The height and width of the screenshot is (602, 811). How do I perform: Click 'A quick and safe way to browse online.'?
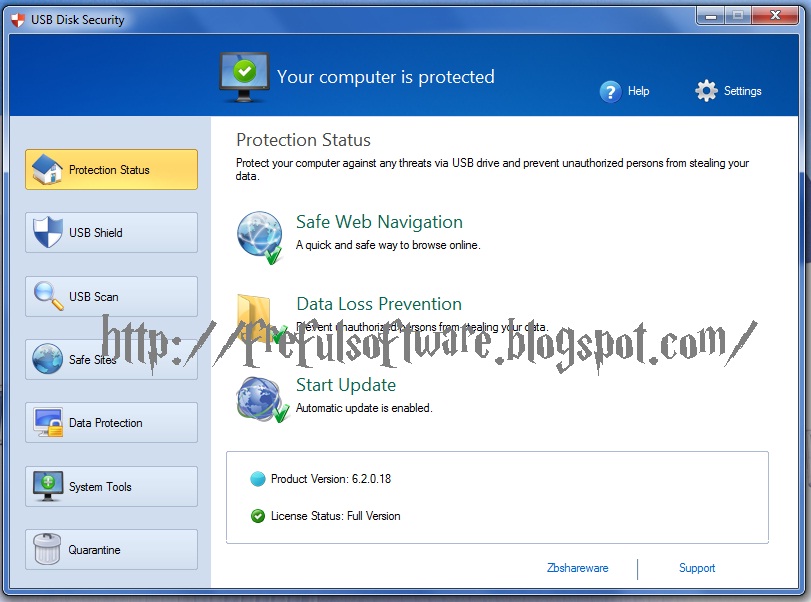(x=388, y=245)
